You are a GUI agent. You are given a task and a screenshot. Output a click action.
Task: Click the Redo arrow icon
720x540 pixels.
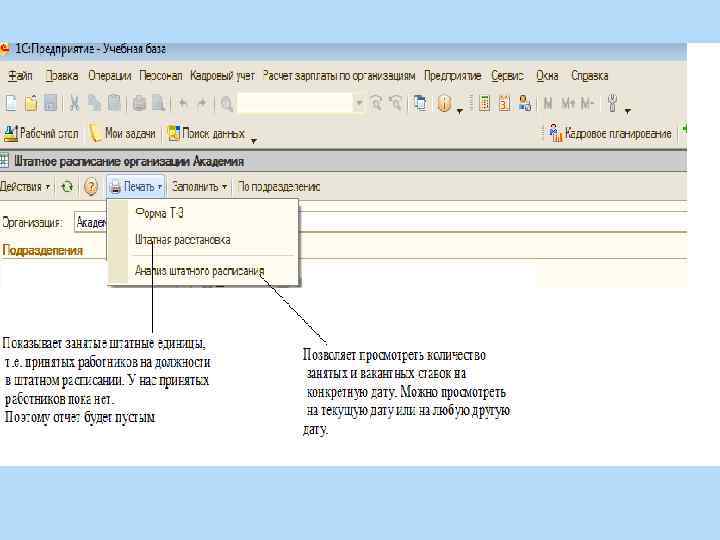click(x=202, y=104)
